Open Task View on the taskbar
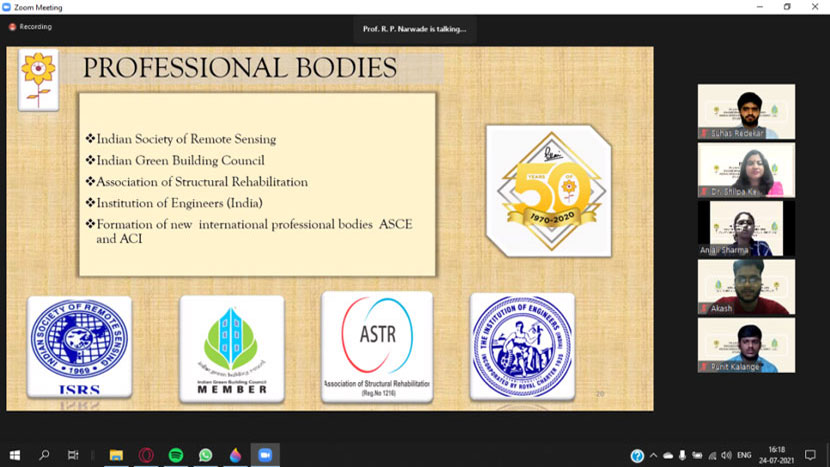Image resolution: width=830 pixels, height=467 pixels. coord(73,455)
